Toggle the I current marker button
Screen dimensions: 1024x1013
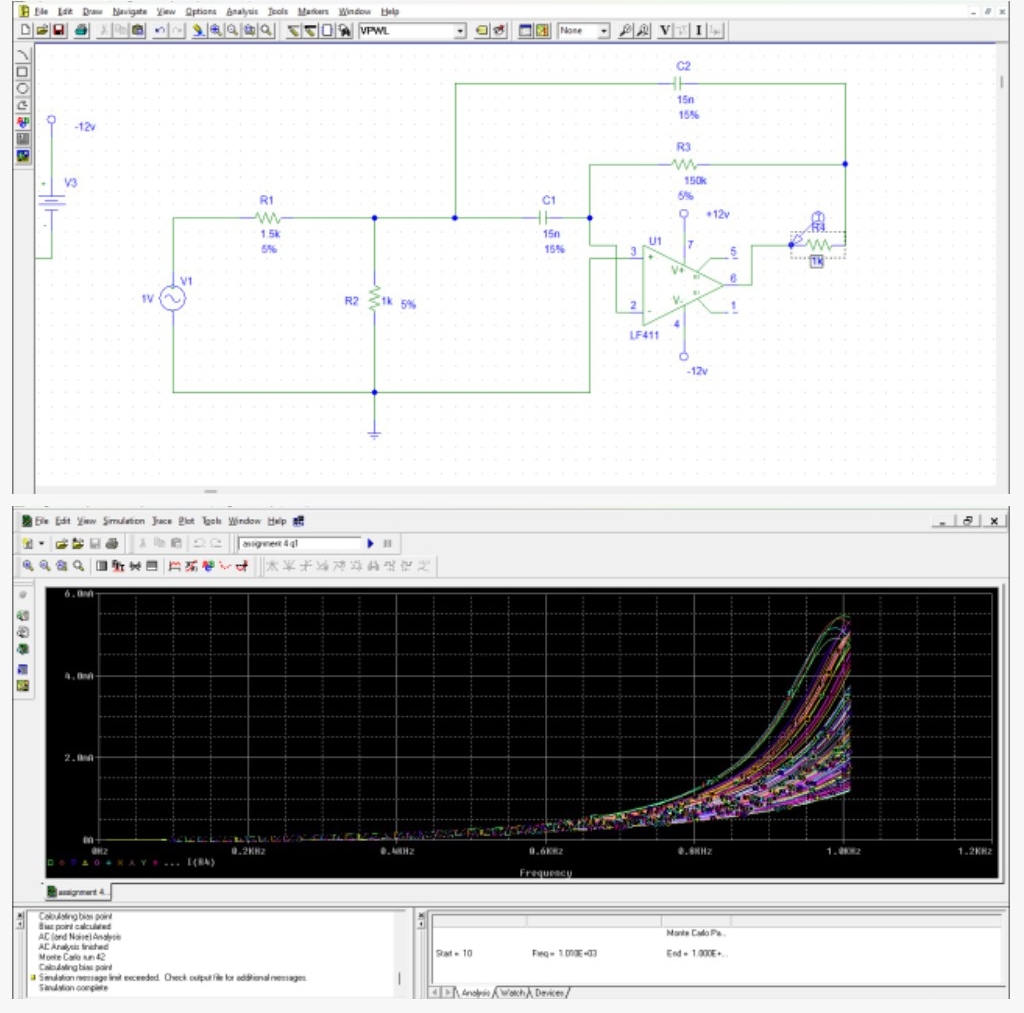(x=697, y=31)
